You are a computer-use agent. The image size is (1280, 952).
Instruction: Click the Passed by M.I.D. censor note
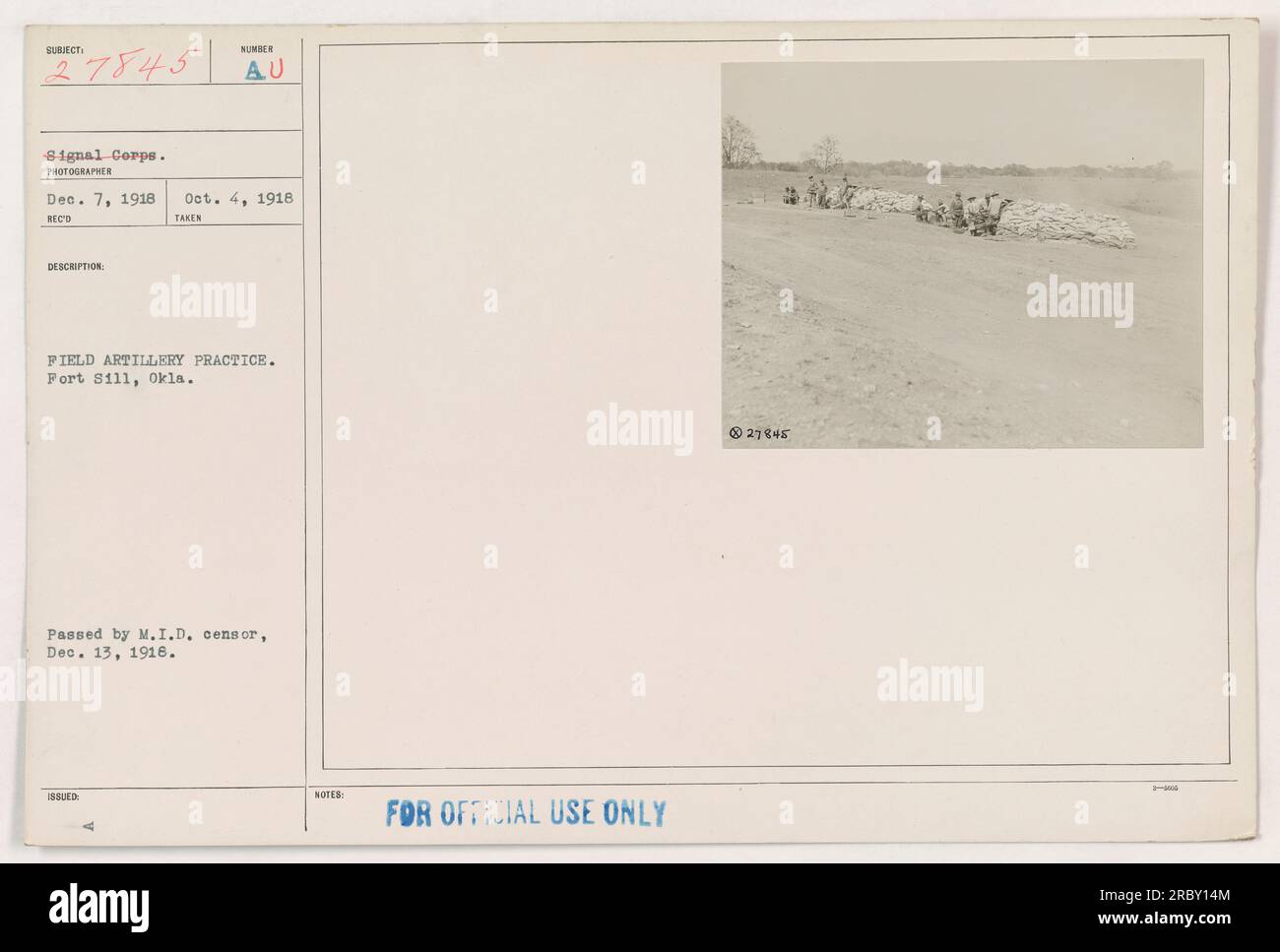[157, 645]
